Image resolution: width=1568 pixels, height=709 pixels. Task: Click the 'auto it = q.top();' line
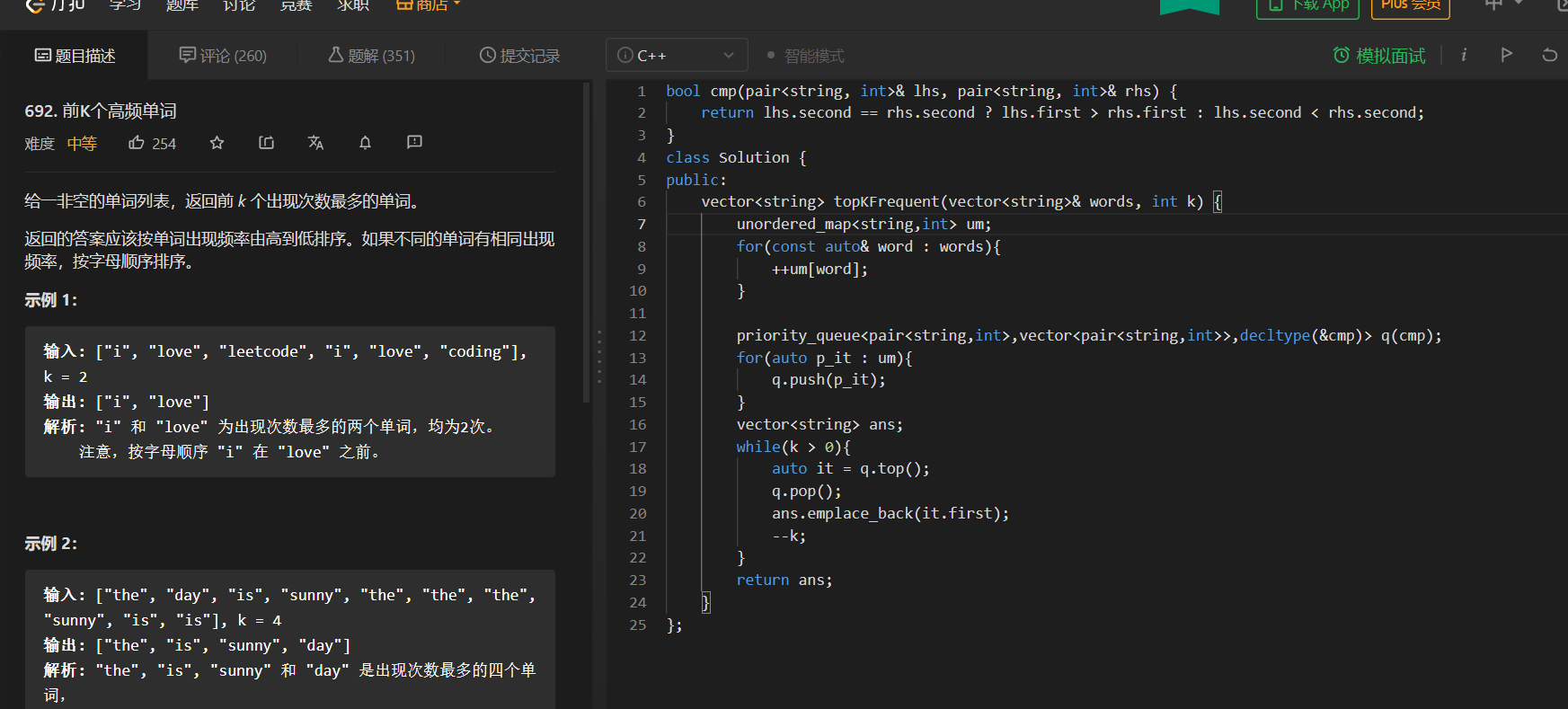(x=851, y=468)
